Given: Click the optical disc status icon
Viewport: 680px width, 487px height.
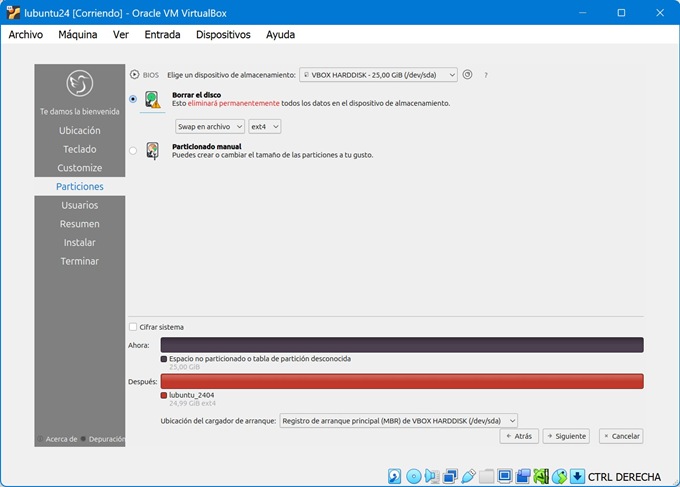Looking at the screenshot, I should point(414,476).
